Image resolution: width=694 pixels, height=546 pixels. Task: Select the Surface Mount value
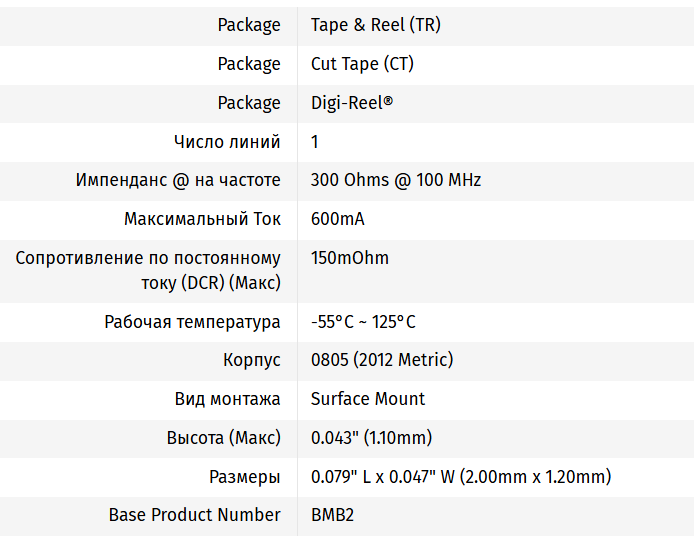click(x=368, y=399)
